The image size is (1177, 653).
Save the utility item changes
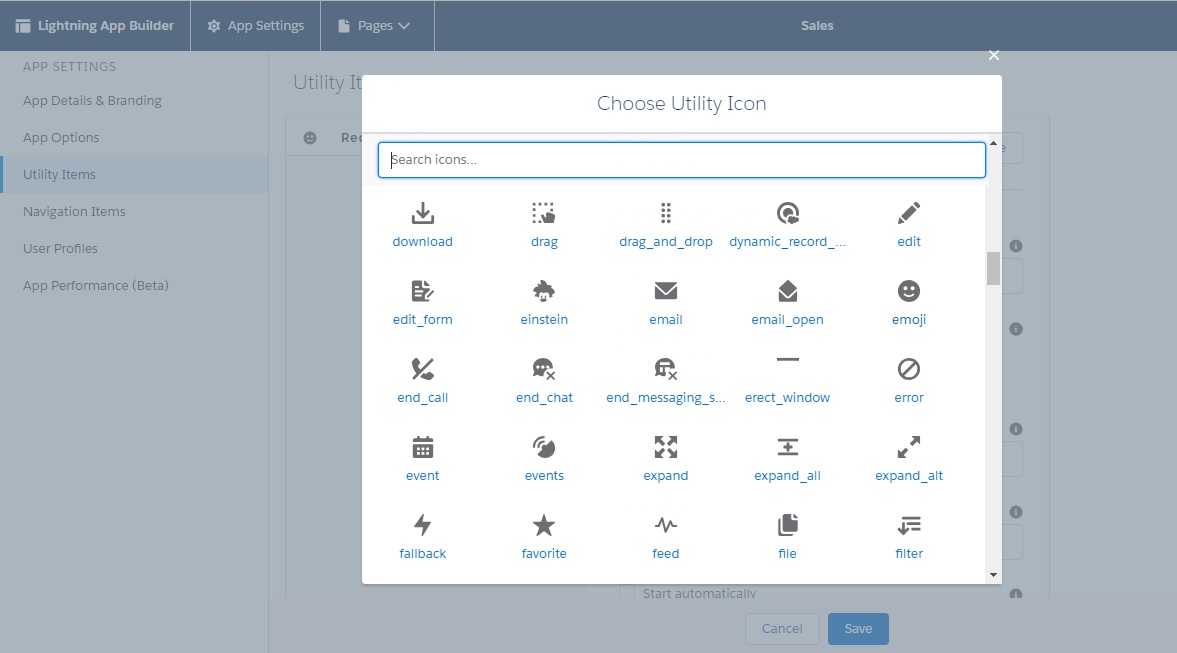click(x=858, y=629)
